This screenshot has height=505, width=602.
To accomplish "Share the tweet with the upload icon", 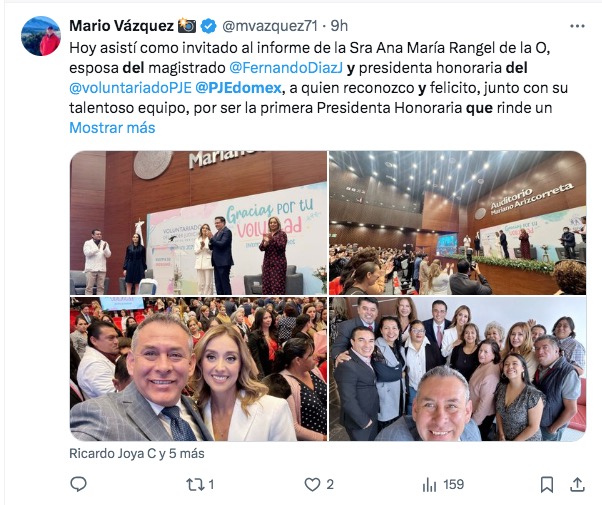I will click(x=577, y=484).
